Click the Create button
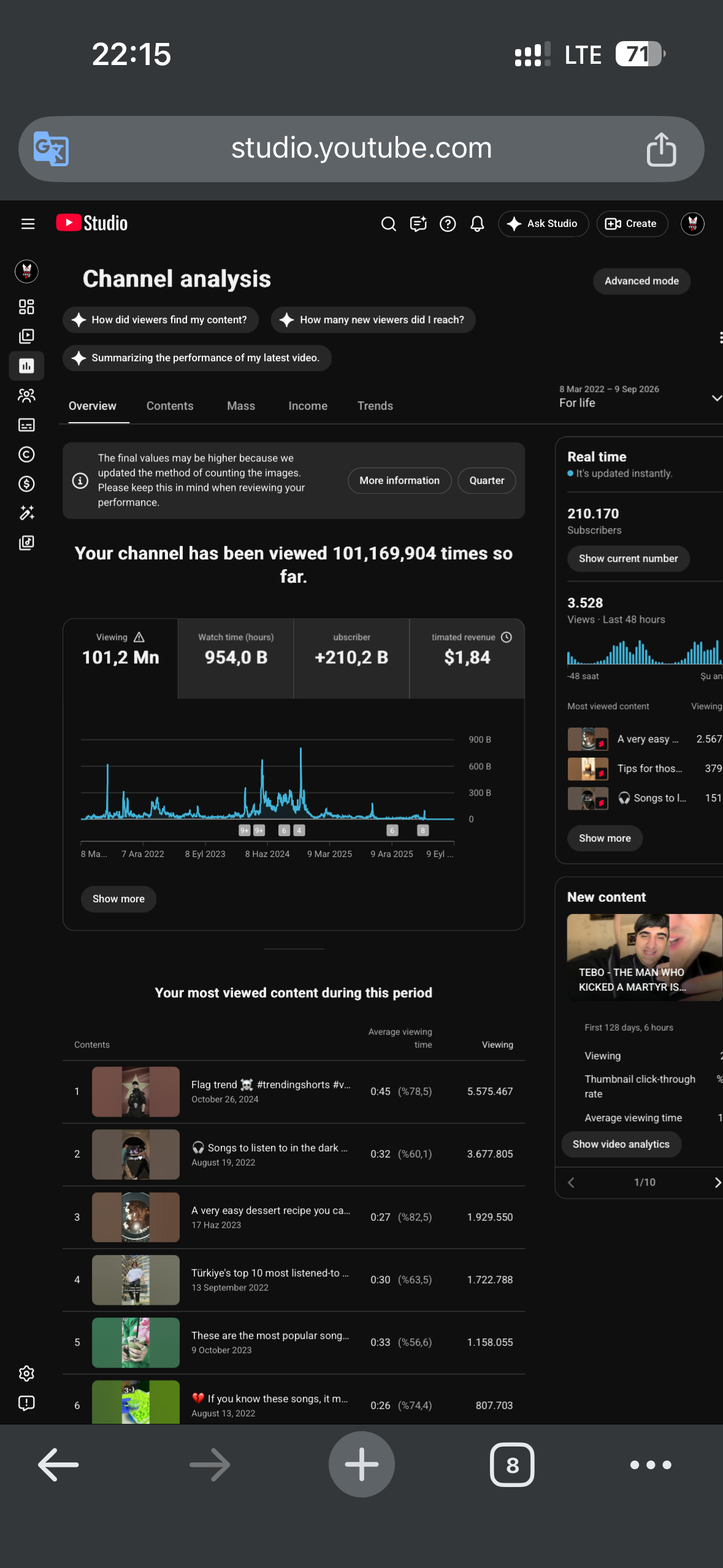 (x=632, y=224)
